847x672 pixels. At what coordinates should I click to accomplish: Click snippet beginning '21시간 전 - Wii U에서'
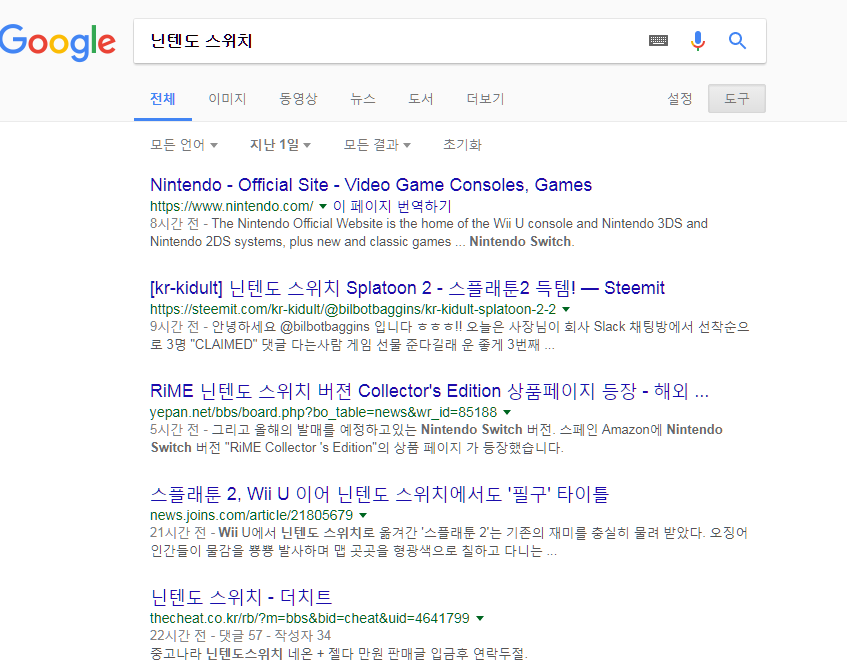point(449,542)
